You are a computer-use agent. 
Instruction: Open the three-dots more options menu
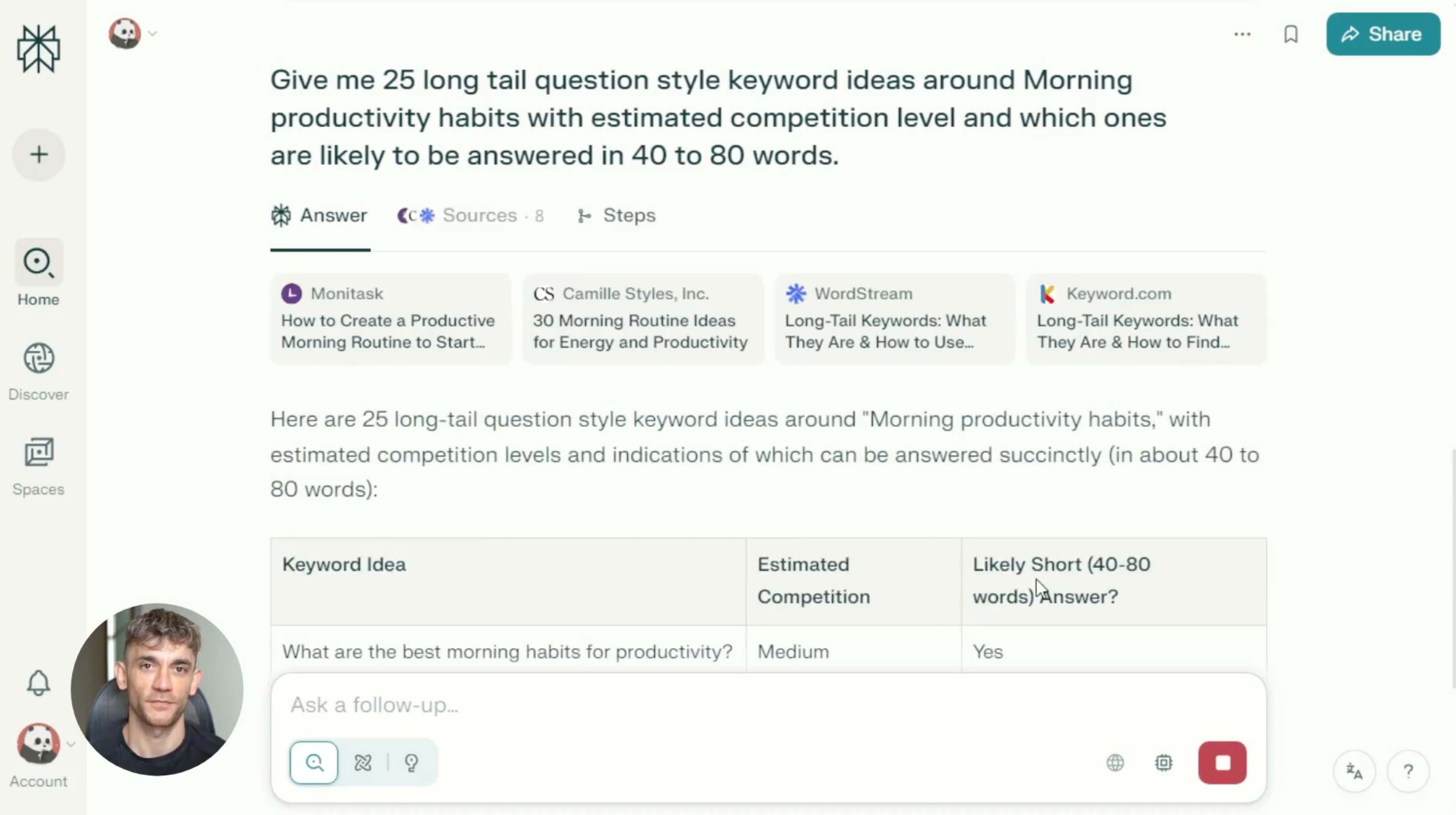1242,34
